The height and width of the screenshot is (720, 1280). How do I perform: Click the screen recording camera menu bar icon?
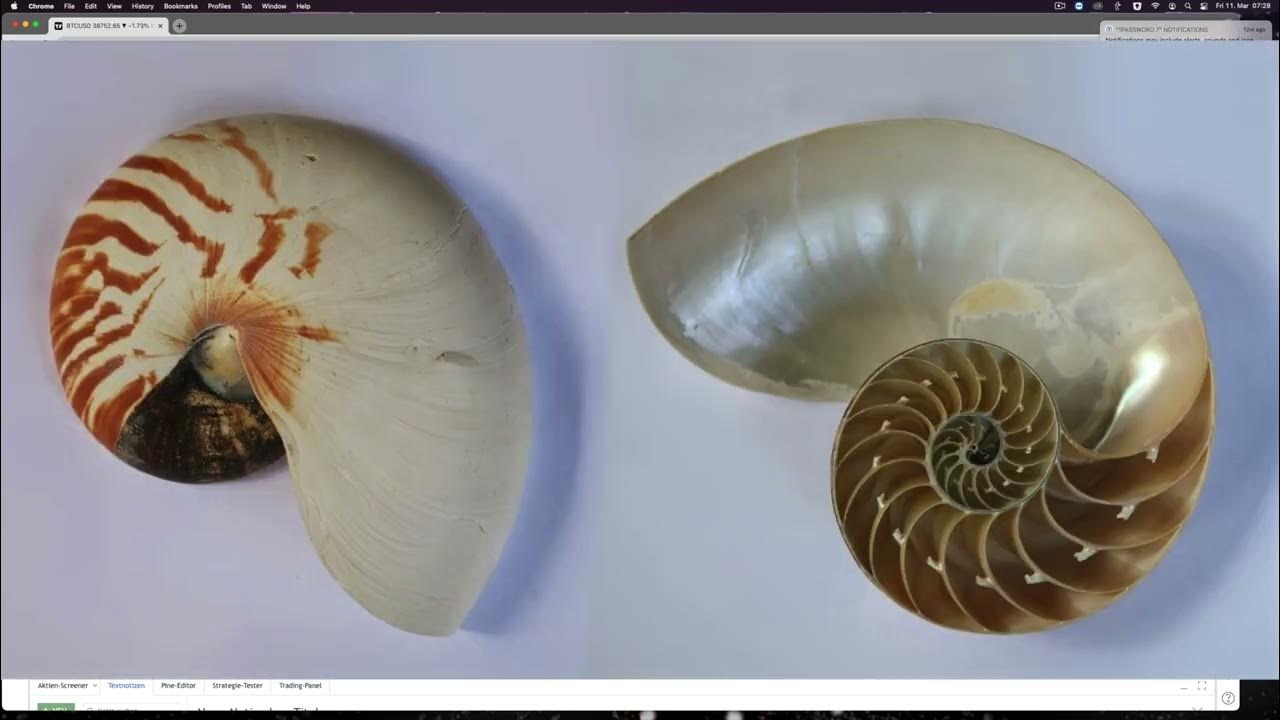coord(1060,6)
